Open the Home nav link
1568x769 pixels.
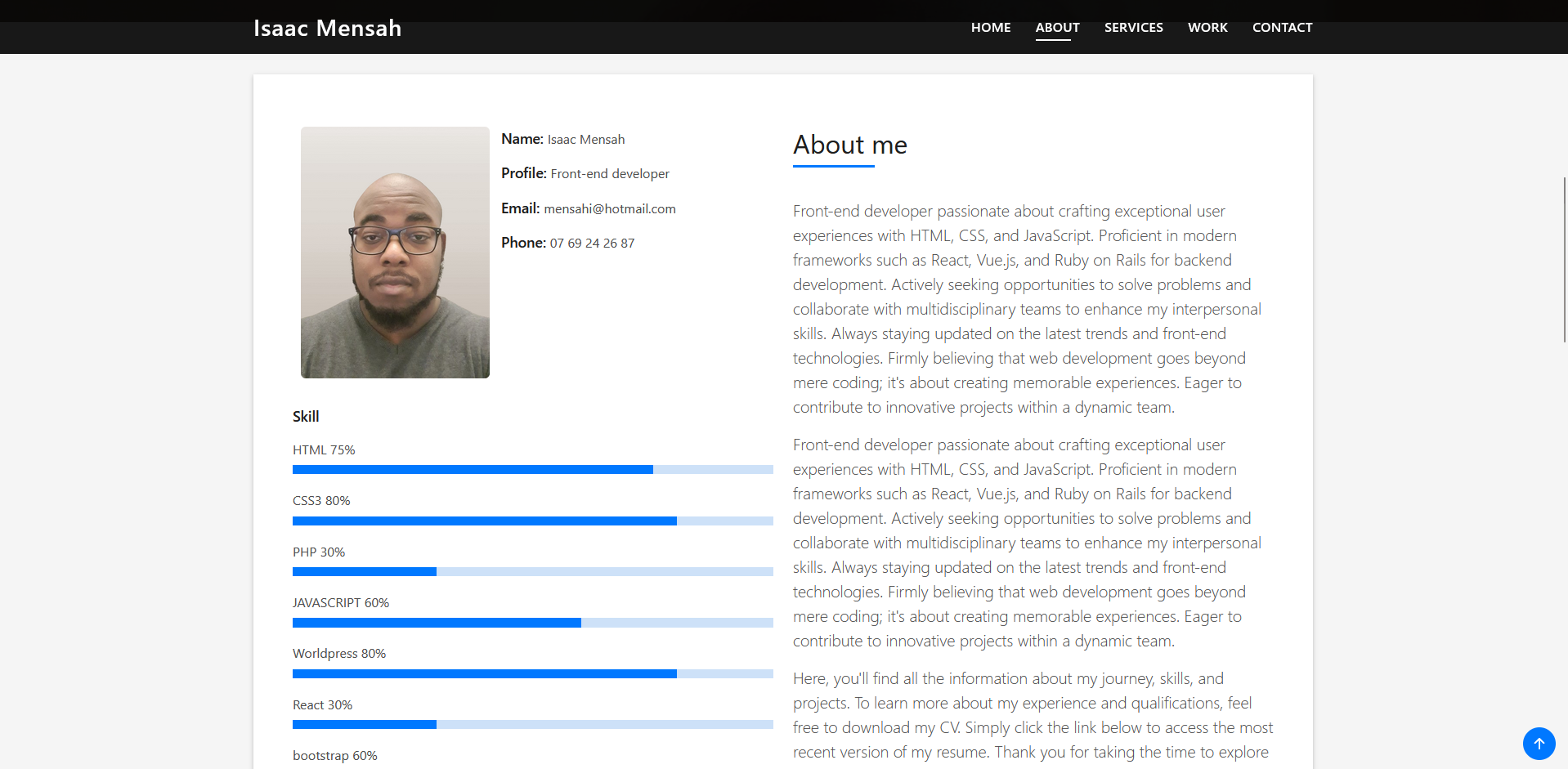click(991, 28)
